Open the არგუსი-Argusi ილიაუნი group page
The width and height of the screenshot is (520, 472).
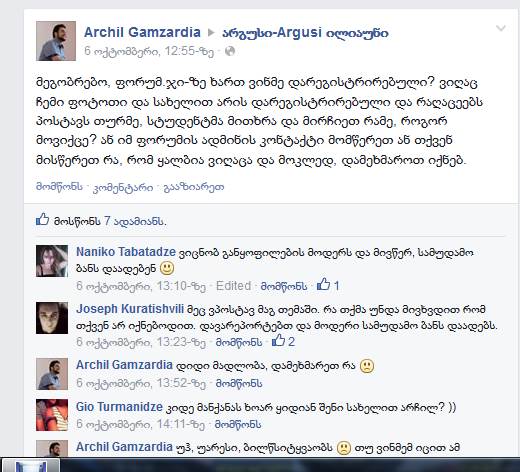pos(305,33)
